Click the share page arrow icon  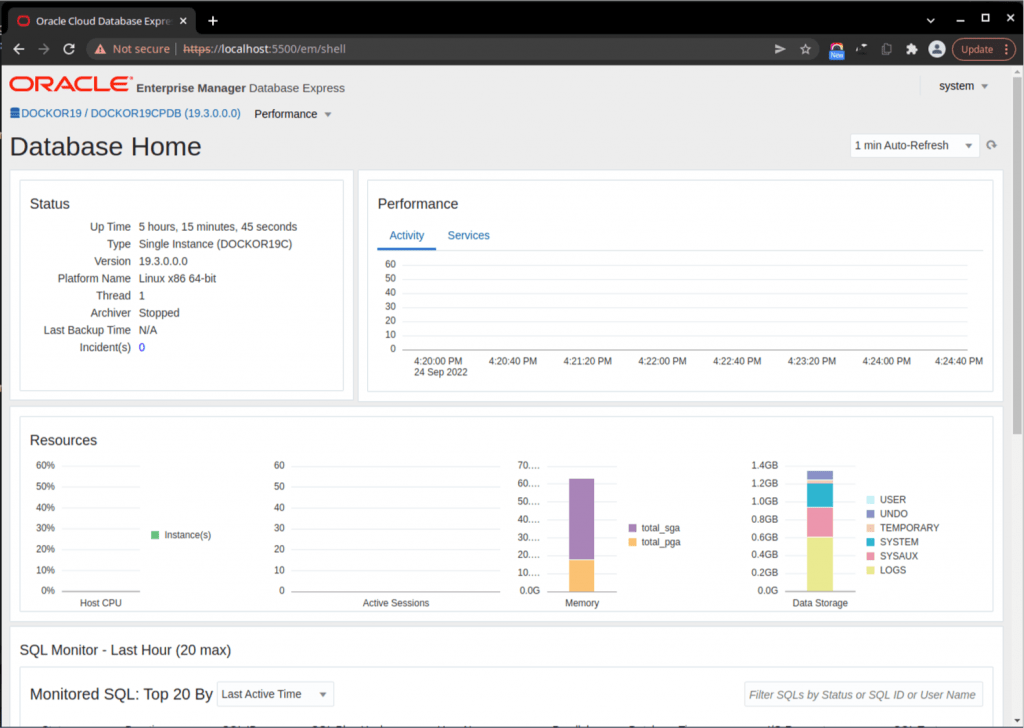pos(780,49)
